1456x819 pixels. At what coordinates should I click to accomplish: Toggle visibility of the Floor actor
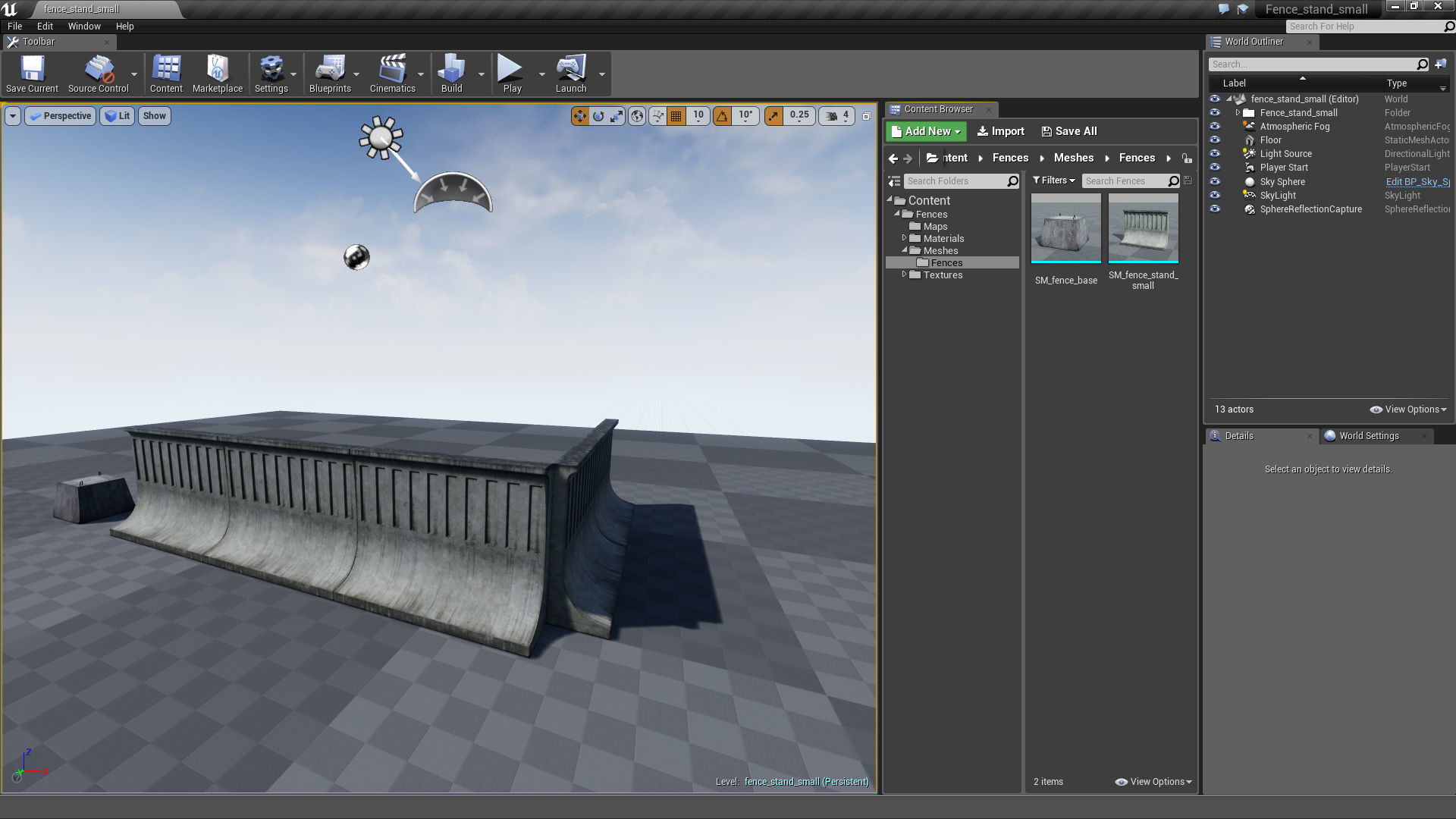(1215, 140)
